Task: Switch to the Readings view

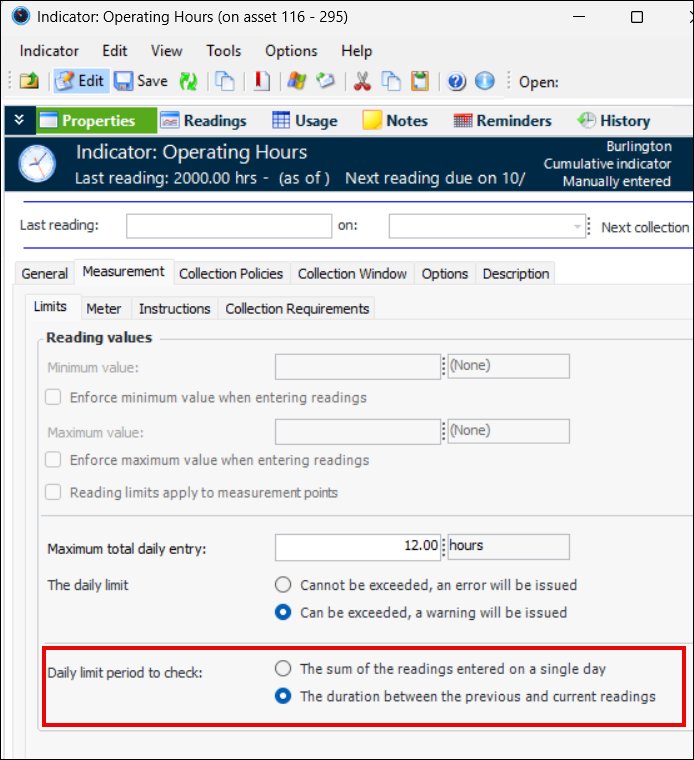Action: point(204,120)
